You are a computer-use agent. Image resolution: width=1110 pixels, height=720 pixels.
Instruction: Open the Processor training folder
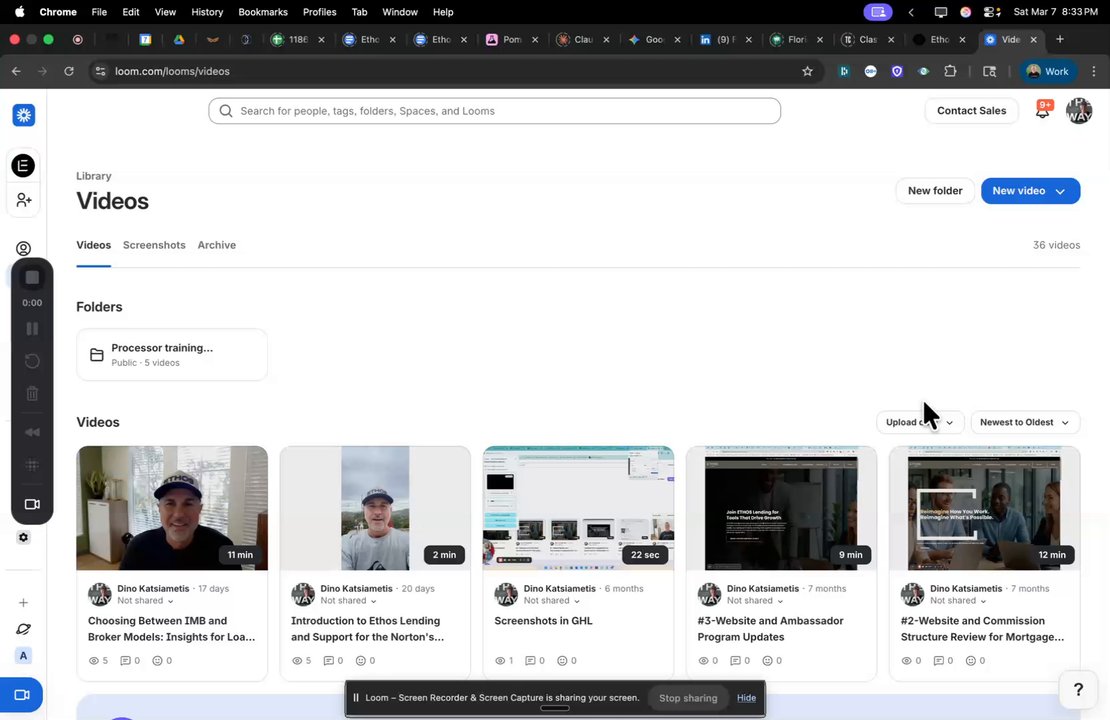coord(172,355)
